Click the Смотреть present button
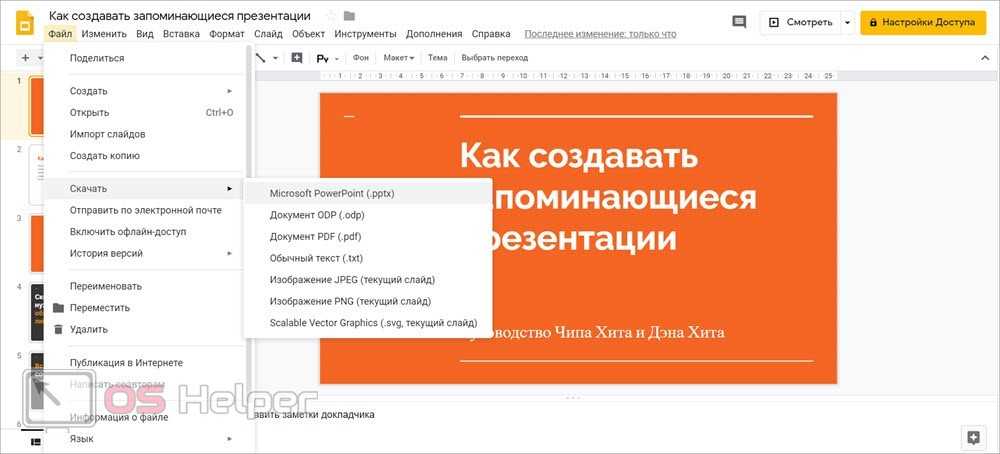 [800, 22]
